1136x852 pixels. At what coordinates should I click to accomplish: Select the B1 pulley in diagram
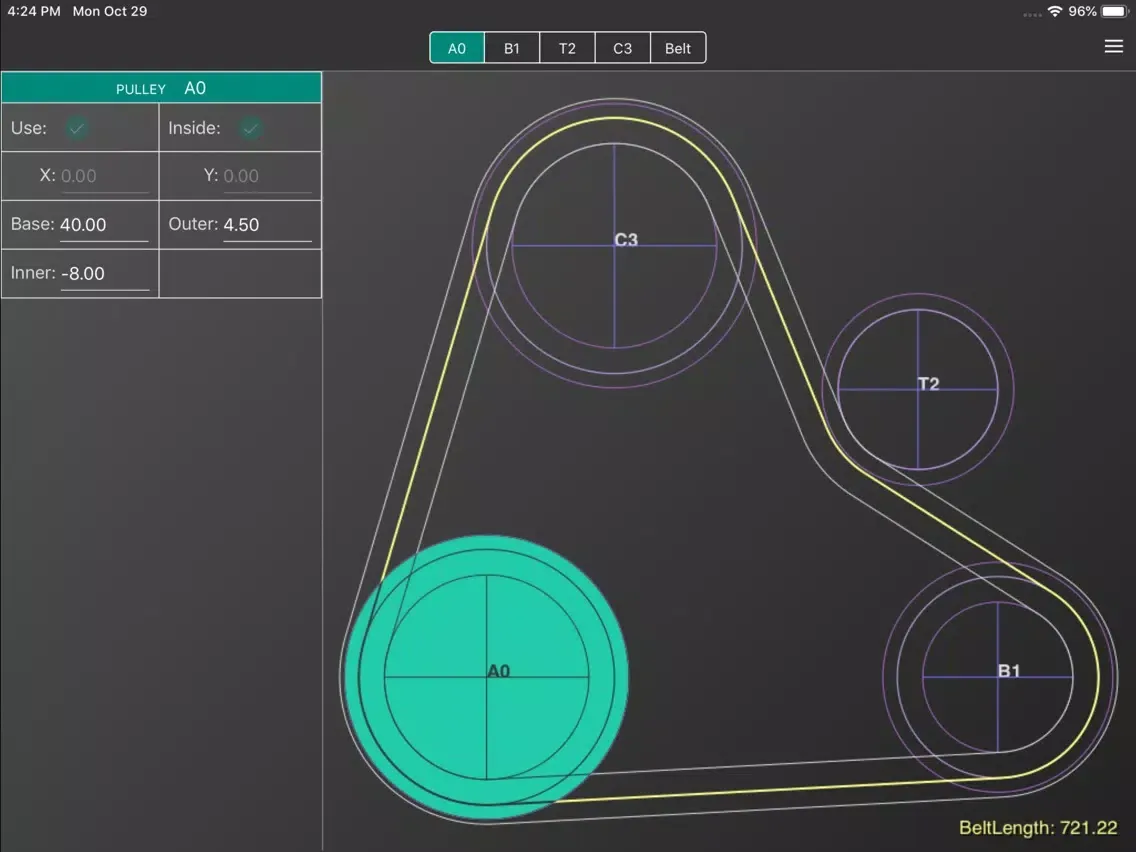[998, 677]
